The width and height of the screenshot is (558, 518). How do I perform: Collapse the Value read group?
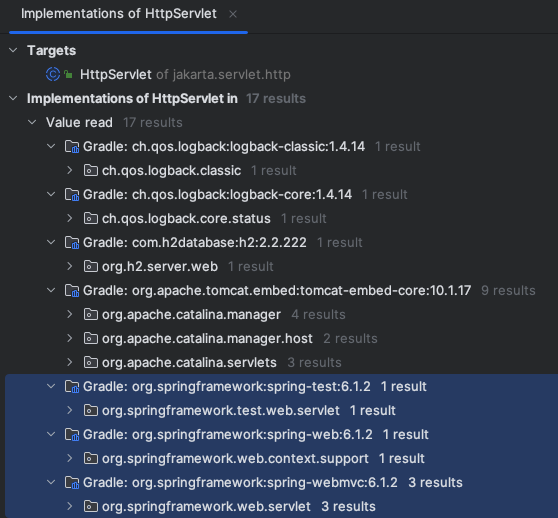coord(32,122)
